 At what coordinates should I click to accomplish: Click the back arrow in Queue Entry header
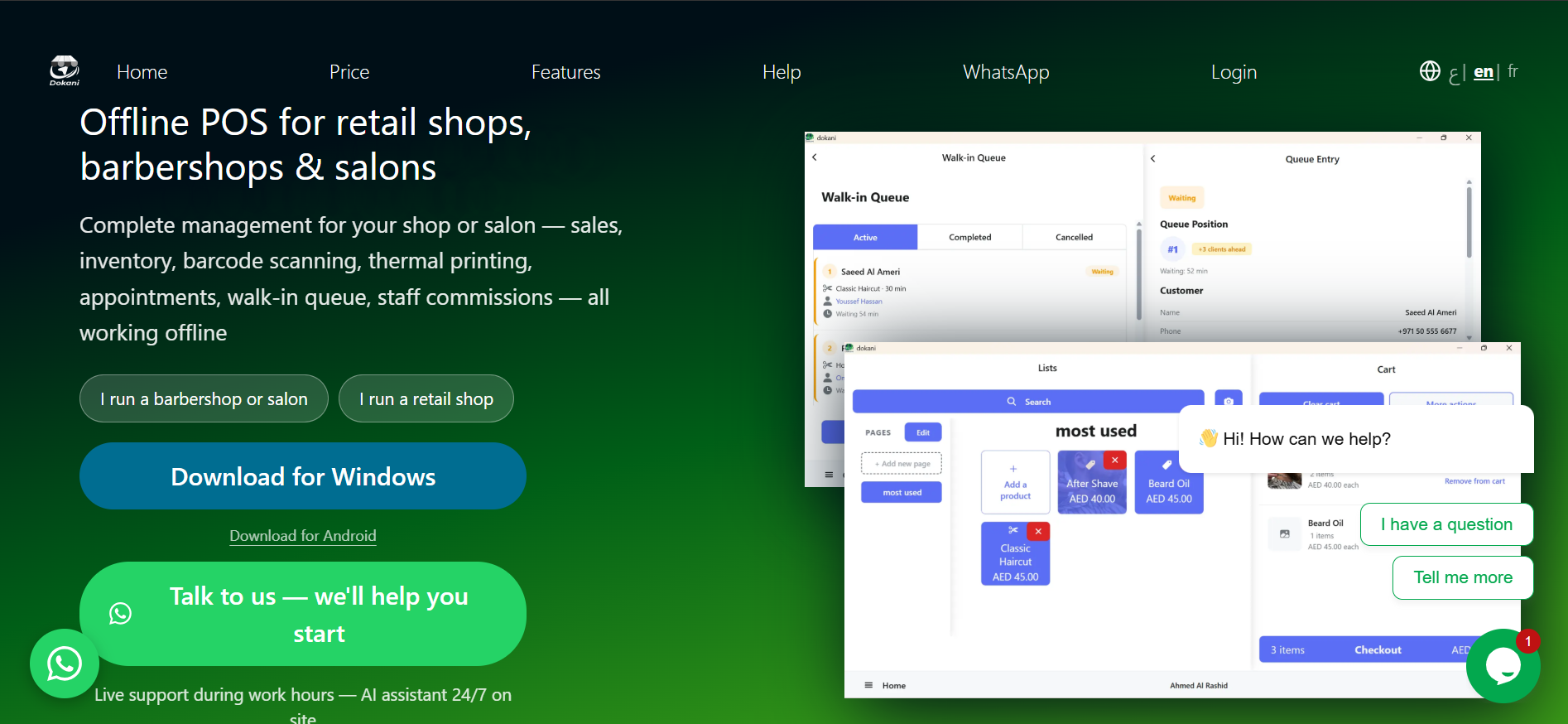tap(1152, 158)
